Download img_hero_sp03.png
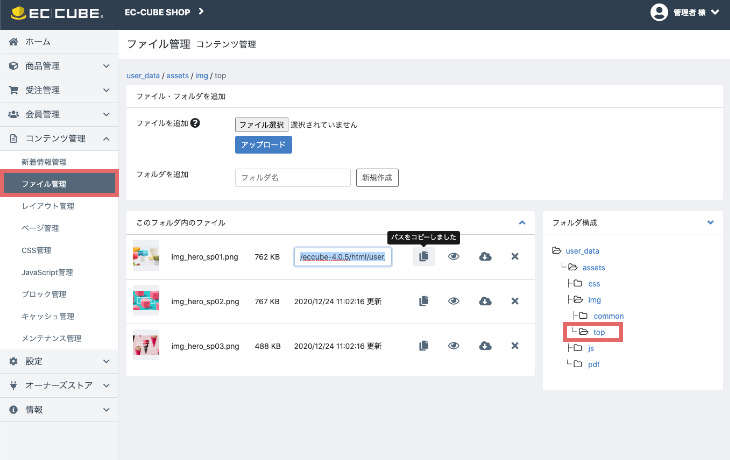Viewport: 730px width, 460px height. pyautogui.click(x=485, y=346)
